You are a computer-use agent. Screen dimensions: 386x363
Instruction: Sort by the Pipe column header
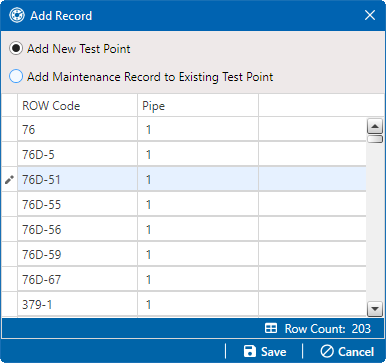198,106
